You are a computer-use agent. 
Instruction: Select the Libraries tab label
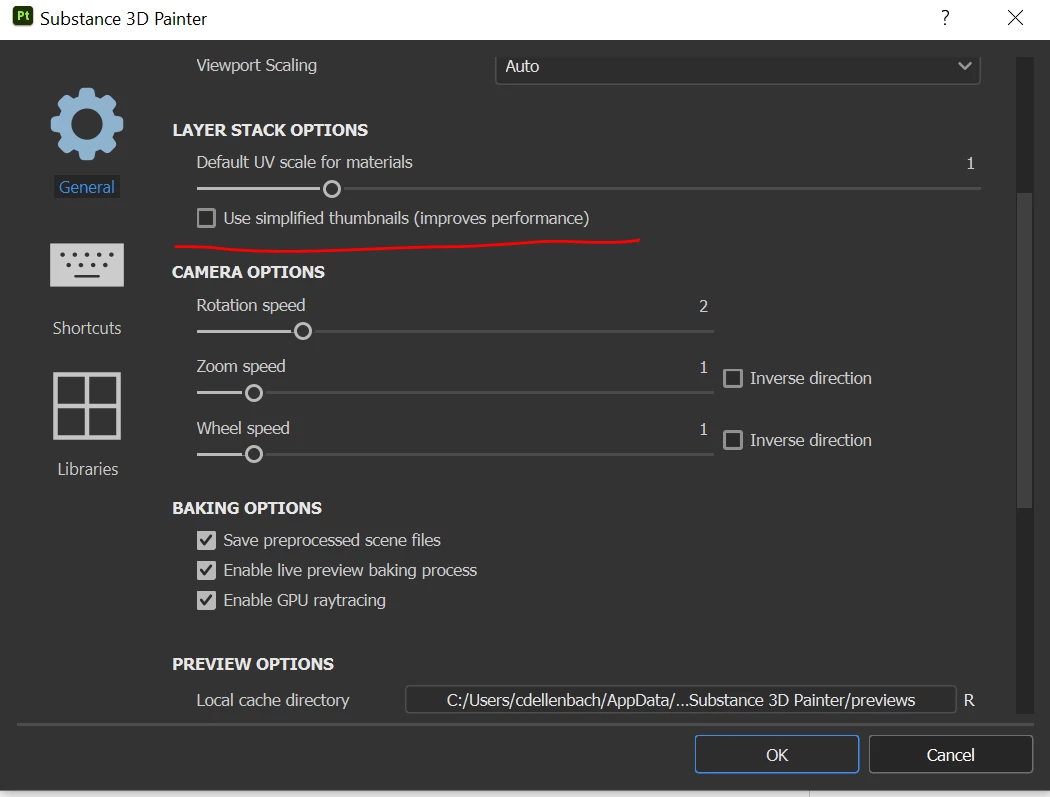[x=88, y=469]
